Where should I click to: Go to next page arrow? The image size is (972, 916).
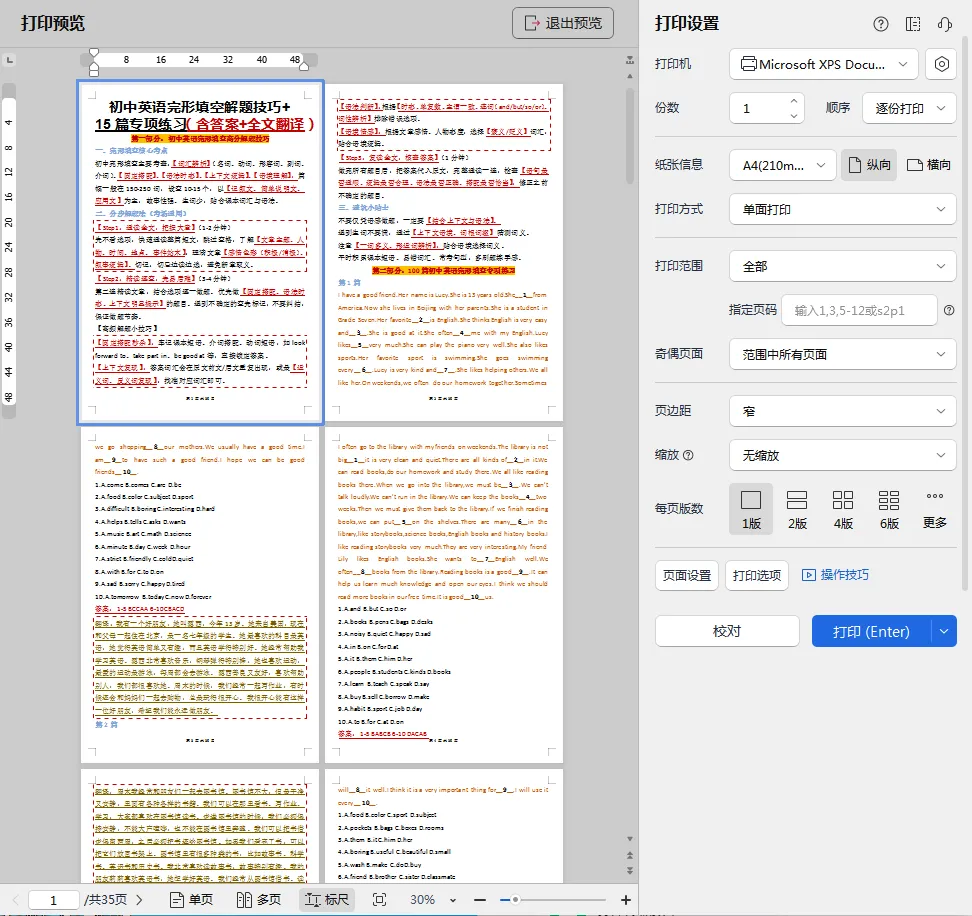[x=139, y=899]
